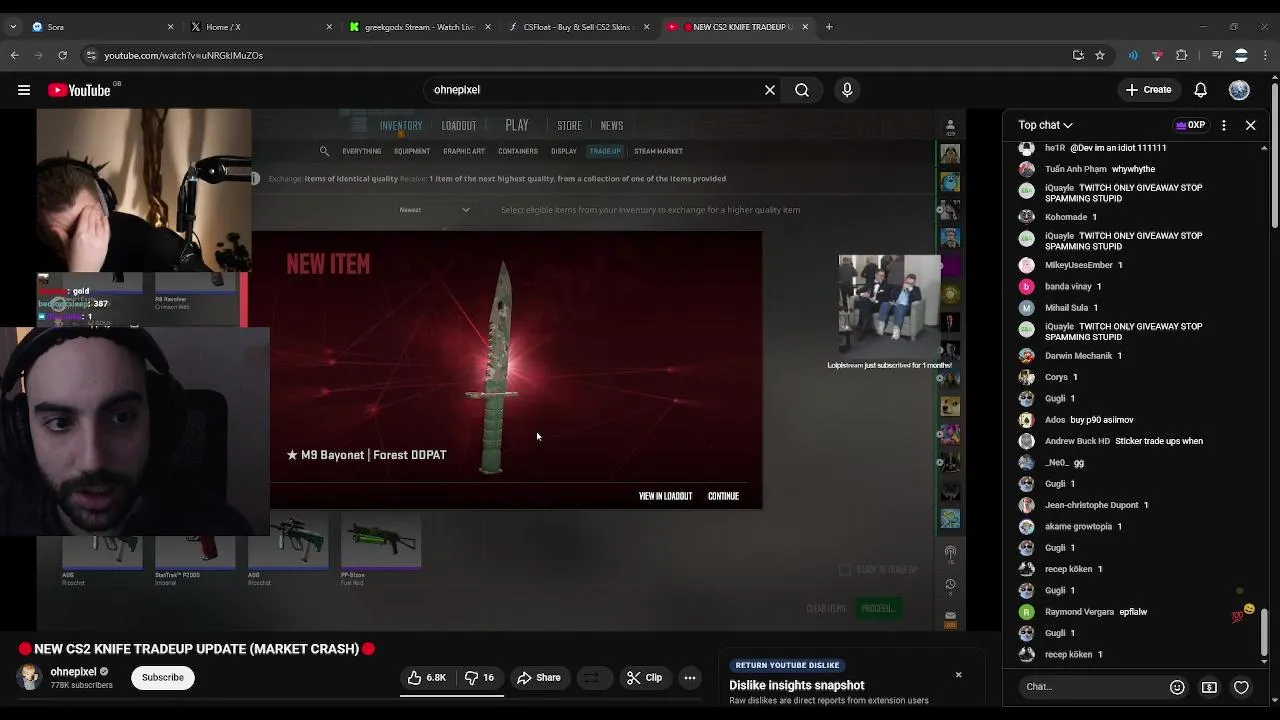Focus the Chat message input
Image resolution: width=1280 pixels, height=720 pixels.
tap(1090, 687)
